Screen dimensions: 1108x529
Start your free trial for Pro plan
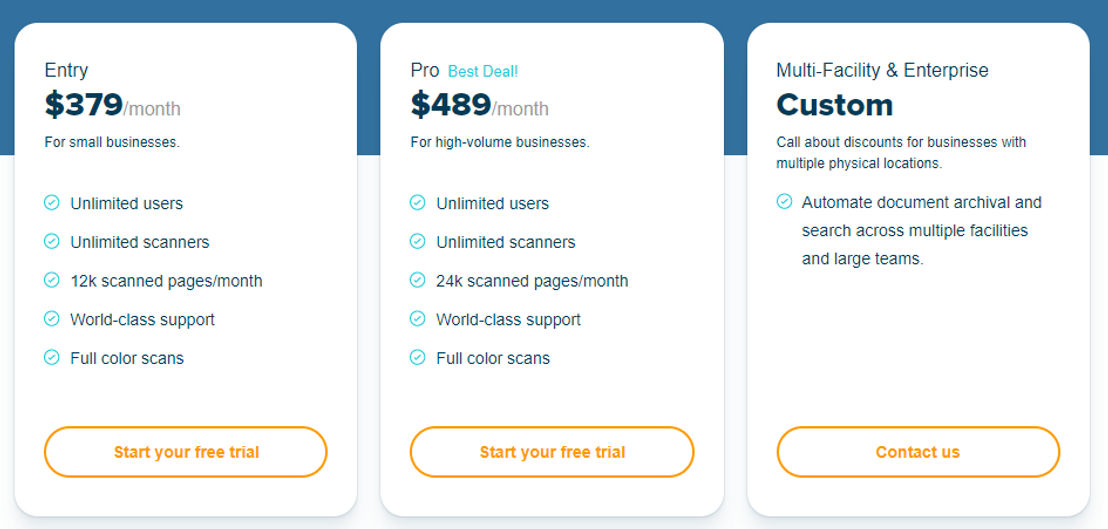click(x=552, y=452)
